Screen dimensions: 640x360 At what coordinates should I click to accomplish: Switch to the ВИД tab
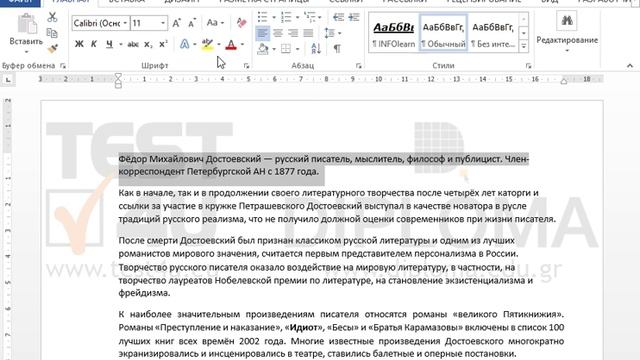pos(550,2)
